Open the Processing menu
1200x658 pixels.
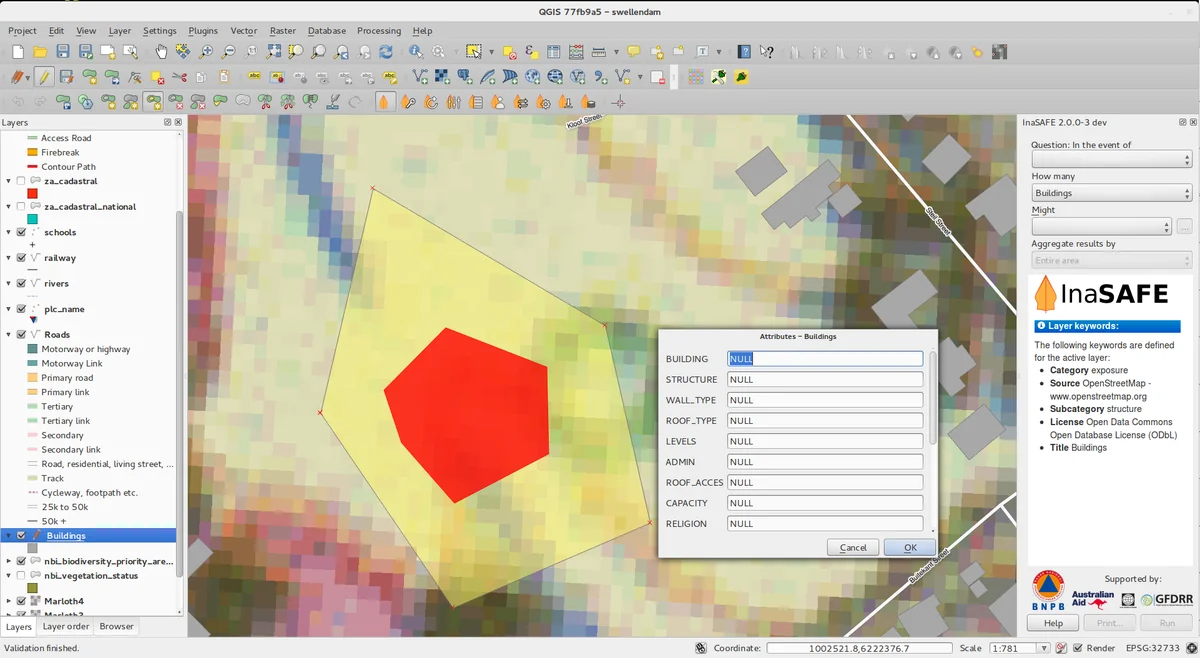pos(378,31)
